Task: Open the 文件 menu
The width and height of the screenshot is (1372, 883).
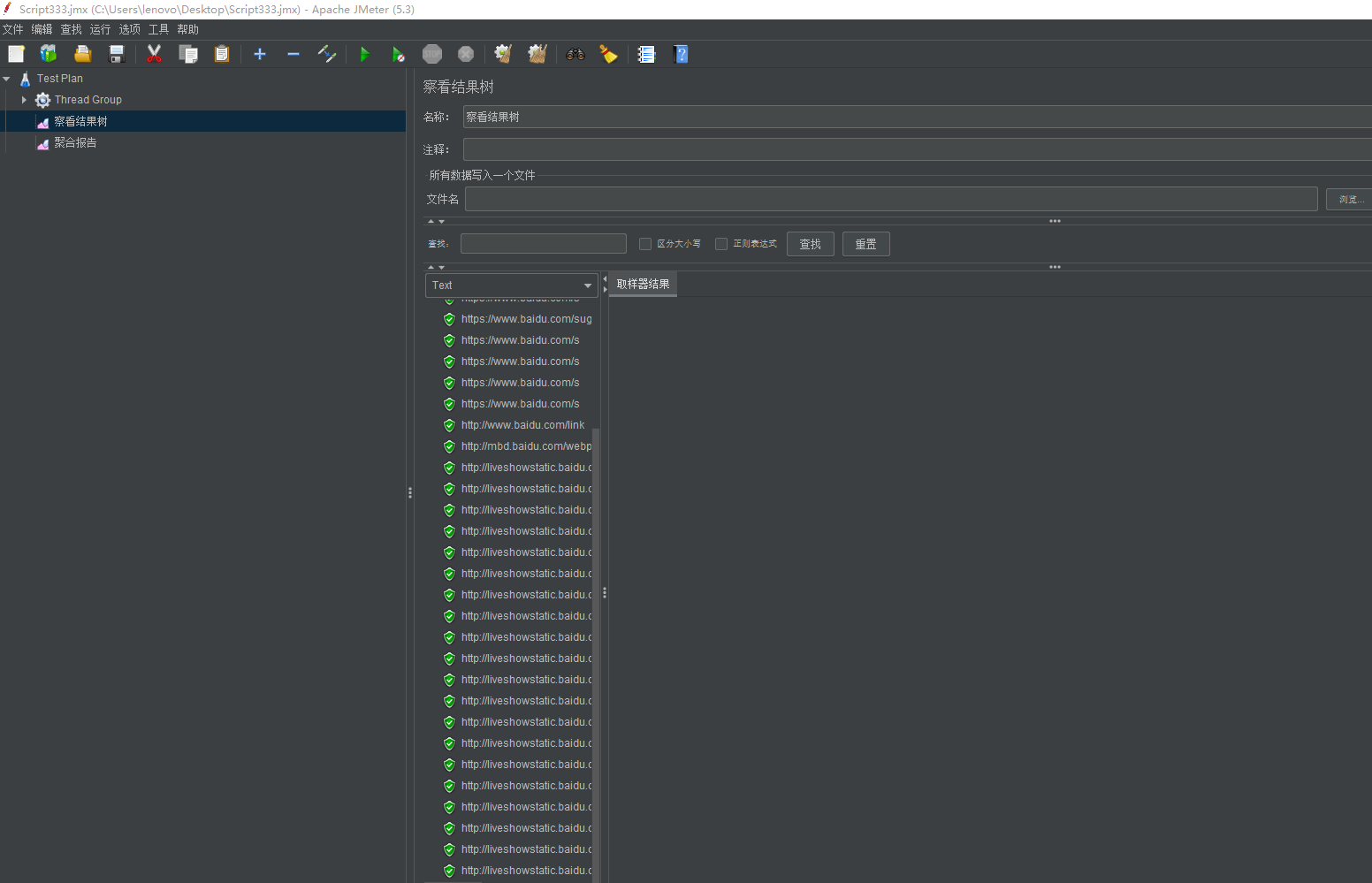Action: tap(13, 29)
